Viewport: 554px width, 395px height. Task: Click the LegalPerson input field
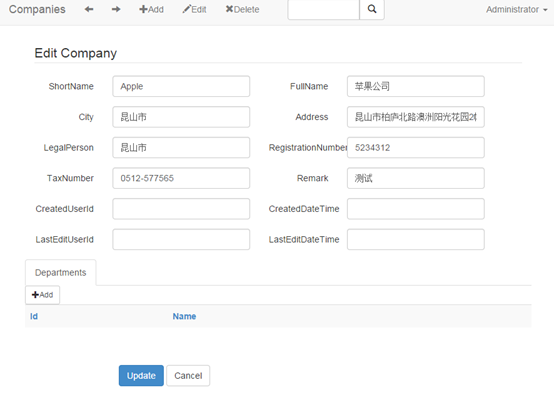181,148
